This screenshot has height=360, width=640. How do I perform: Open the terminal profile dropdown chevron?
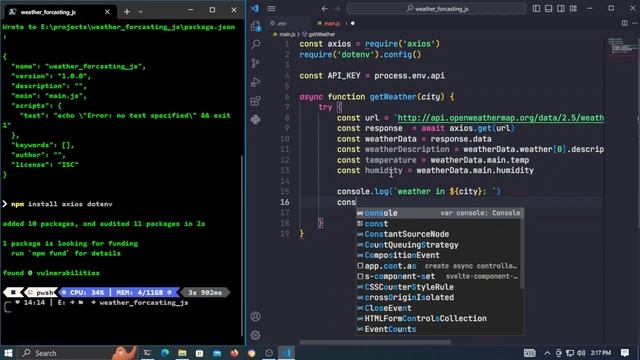[x=140, y=12]
